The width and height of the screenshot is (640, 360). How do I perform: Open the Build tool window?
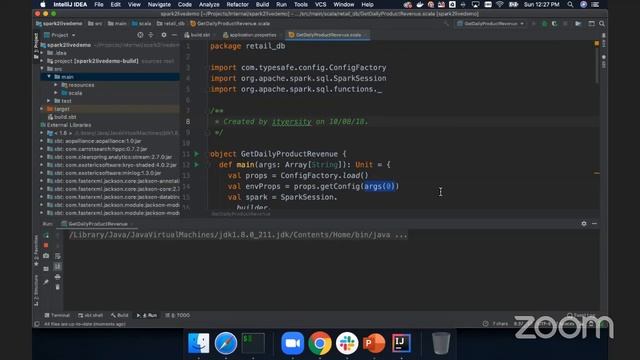pos(119,315)
